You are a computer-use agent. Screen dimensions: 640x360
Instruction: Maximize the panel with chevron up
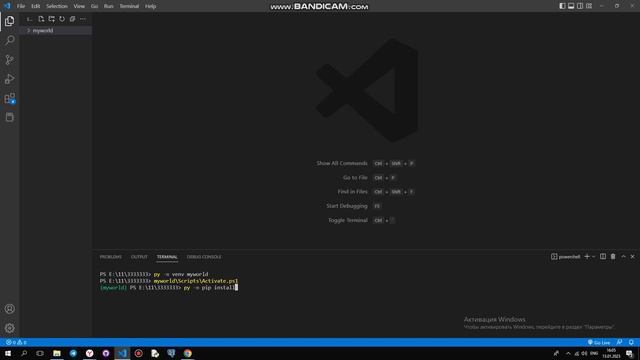click(x=623, y=256)
